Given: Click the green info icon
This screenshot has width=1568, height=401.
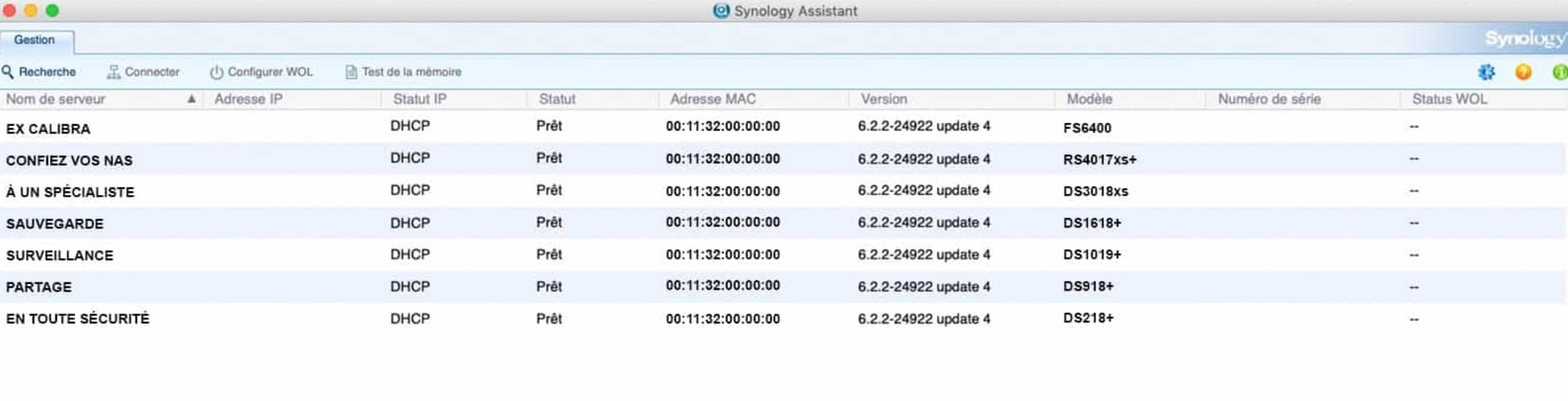Looking at the screenshot, I should 1560,72.
